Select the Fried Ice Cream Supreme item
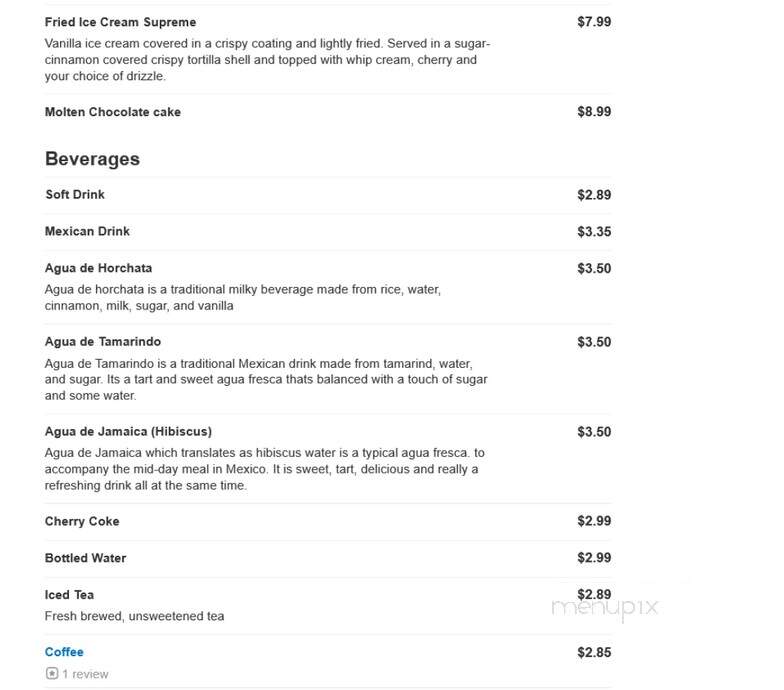The width and height of the screenshot is (784, 690). [120, 22]
